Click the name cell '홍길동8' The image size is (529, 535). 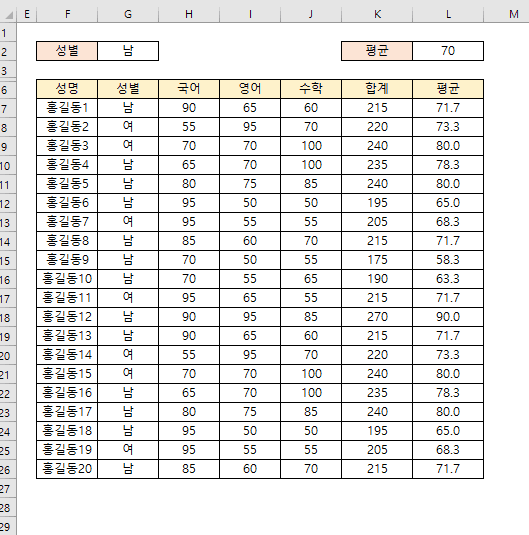(x=67, y=241)
